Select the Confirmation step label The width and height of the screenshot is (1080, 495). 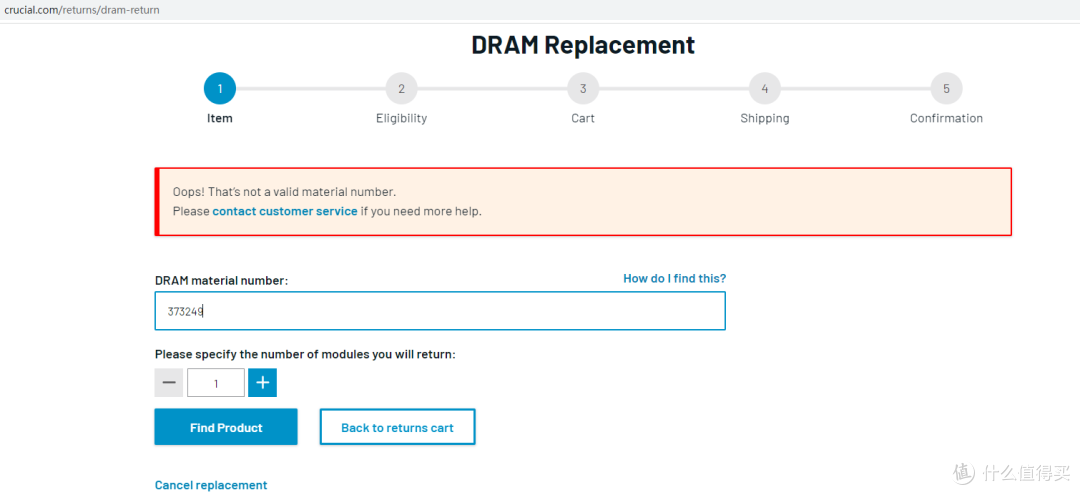point(946,118)
